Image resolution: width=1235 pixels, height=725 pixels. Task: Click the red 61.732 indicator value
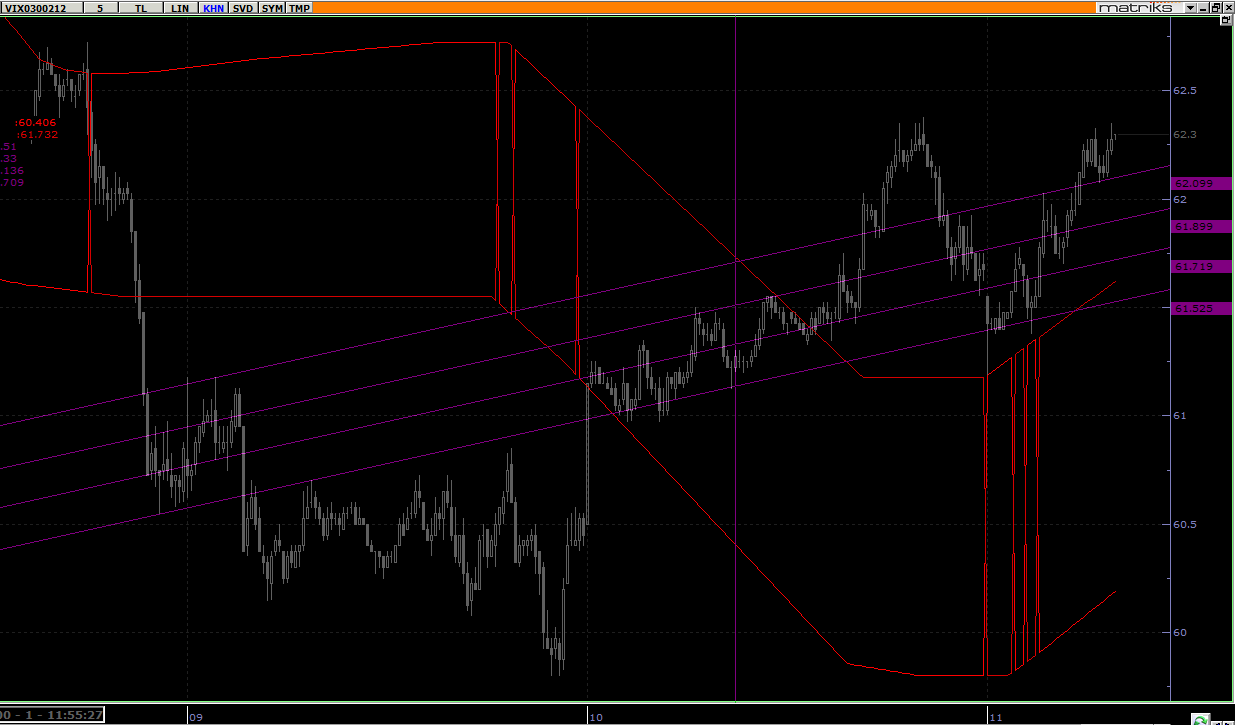point(38,134)
